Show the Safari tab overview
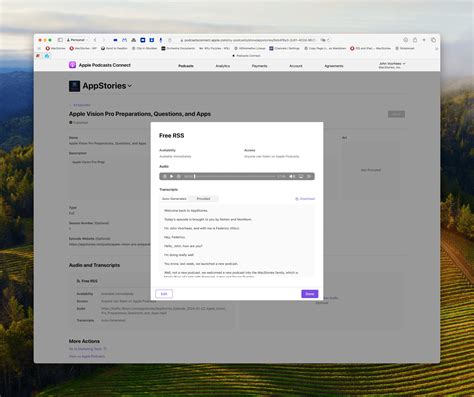 433,40
